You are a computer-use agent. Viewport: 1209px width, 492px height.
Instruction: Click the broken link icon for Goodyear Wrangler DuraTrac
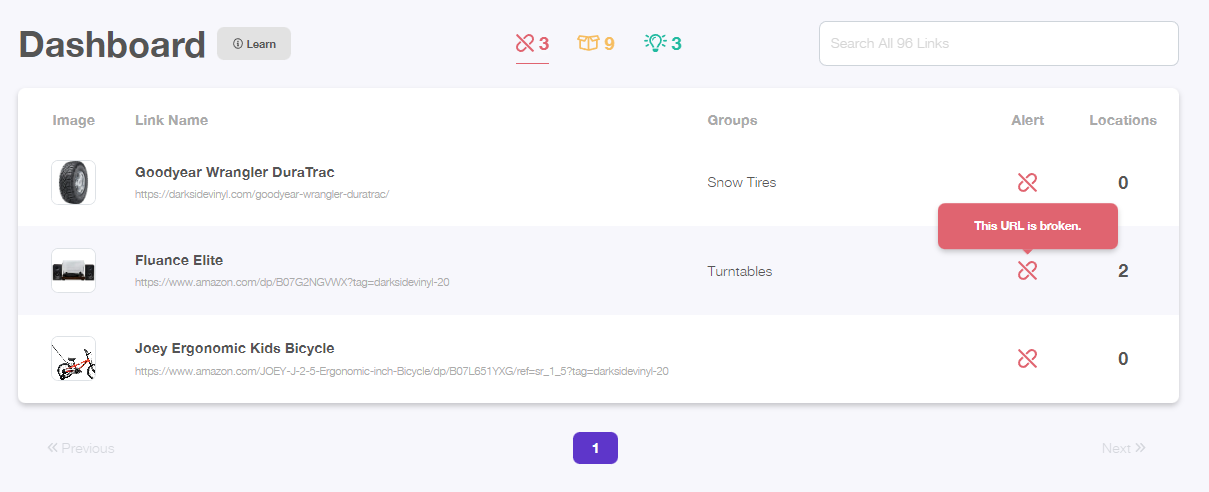(1027, 182)
